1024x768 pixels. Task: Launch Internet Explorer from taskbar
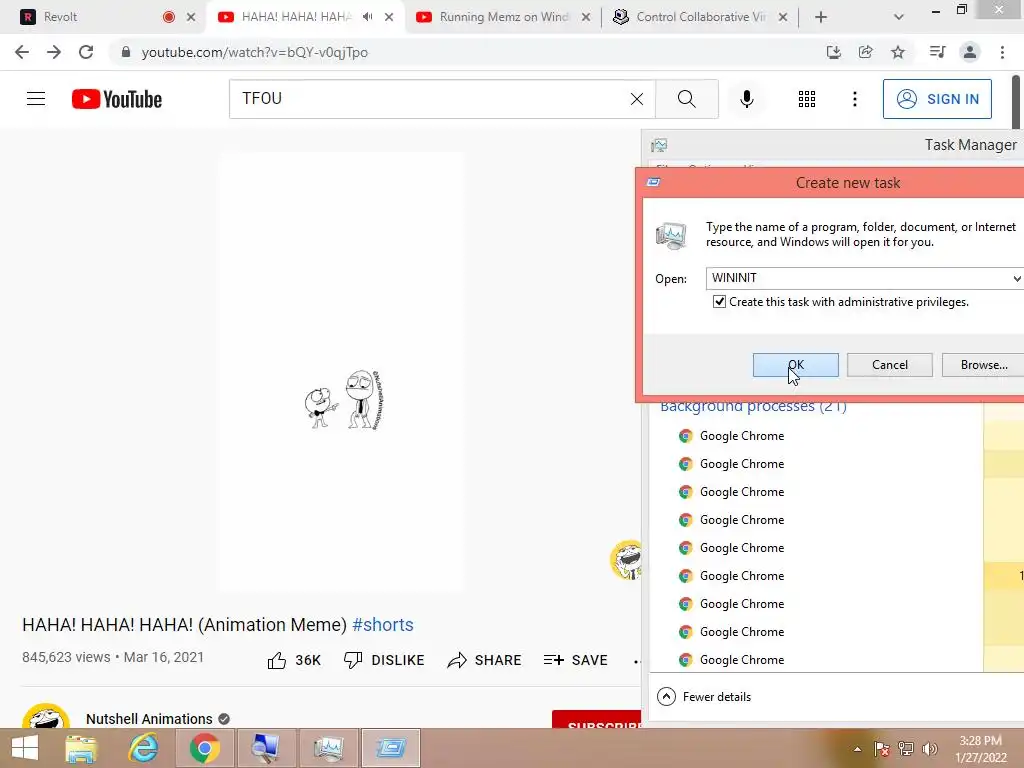[143, 748]
